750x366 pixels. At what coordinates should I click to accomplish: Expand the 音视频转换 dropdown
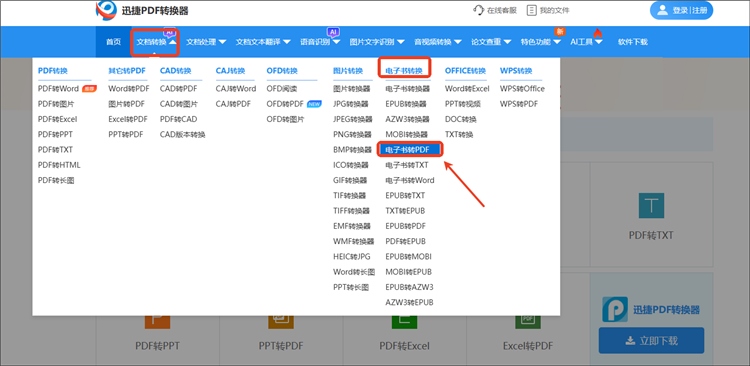[x=438, y=42]
